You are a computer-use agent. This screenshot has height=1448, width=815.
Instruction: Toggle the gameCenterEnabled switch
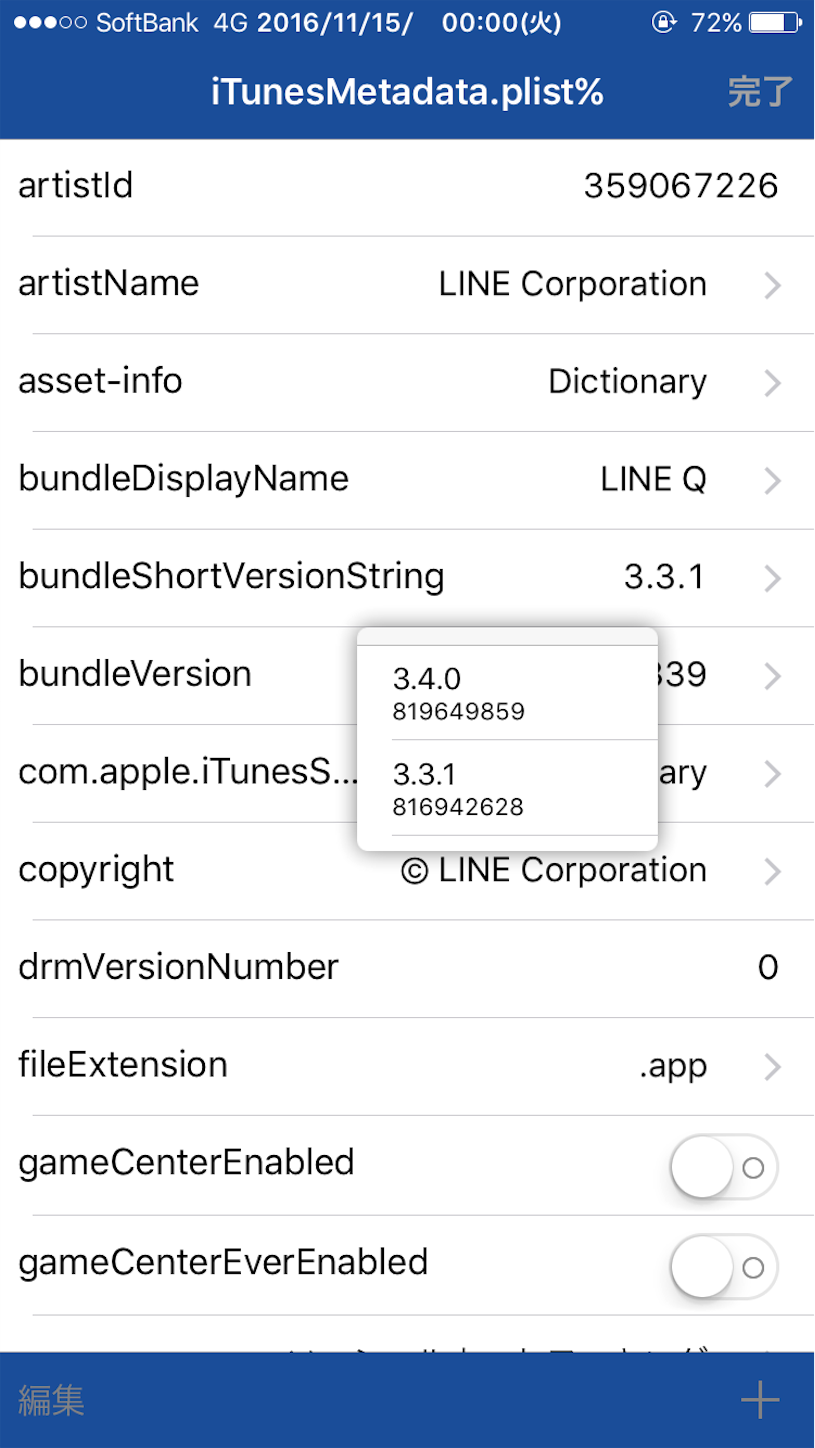[724, 1166]
